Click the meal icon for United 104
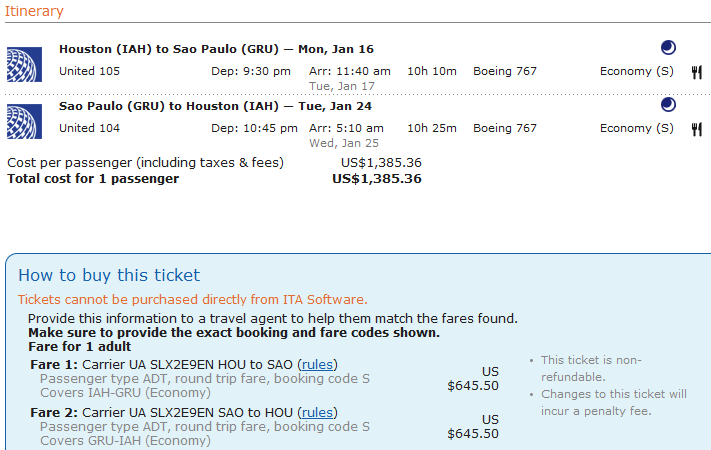Screen dimensions: 711x450 (x=697, y=129)
